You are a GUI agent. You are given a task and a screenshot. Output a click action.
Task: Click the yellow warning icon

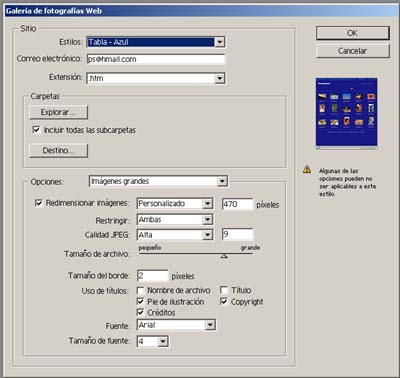(x=307, y=170)
